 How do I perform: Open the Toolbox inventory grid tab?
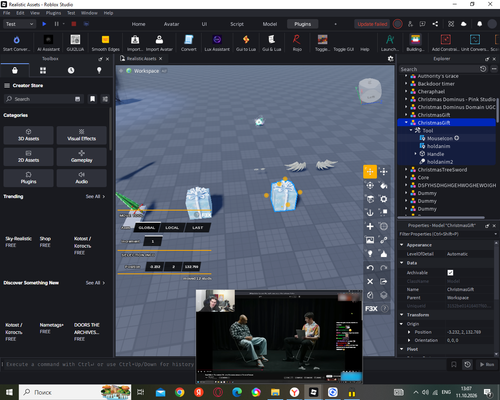tap(43, 70)
